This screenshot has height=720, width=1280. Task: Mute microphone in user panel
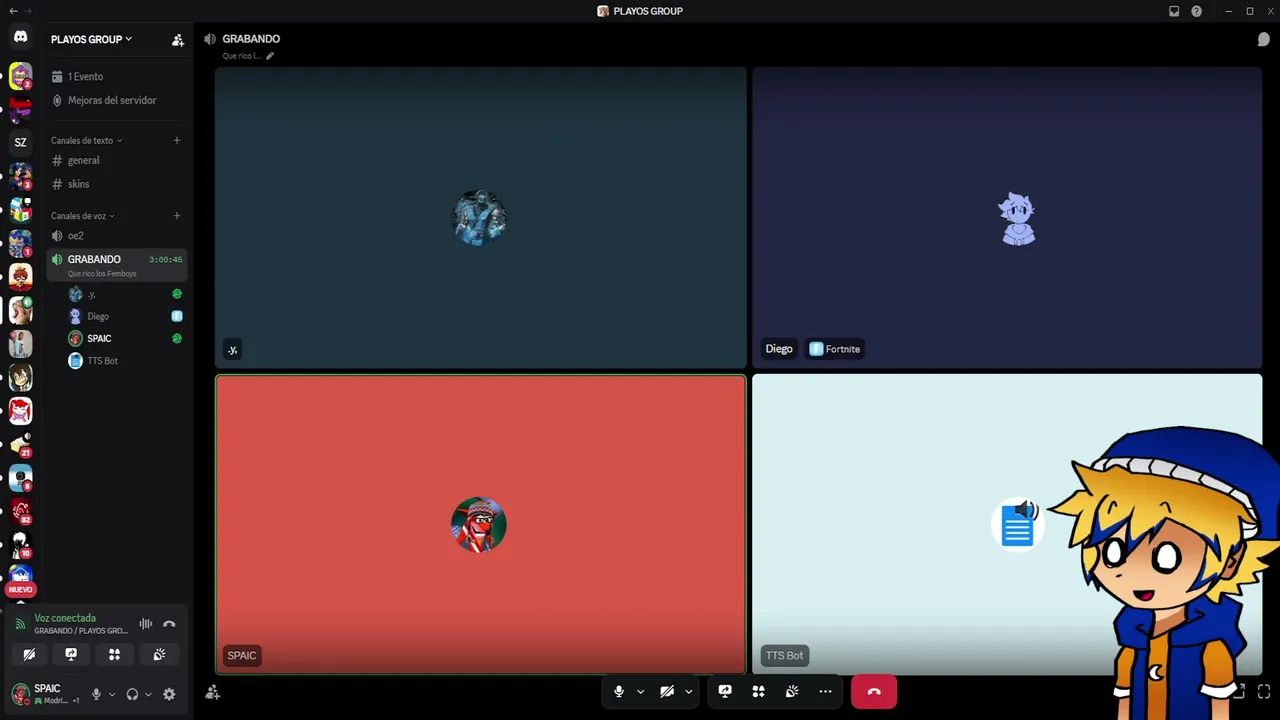click(x=97, y=694)
